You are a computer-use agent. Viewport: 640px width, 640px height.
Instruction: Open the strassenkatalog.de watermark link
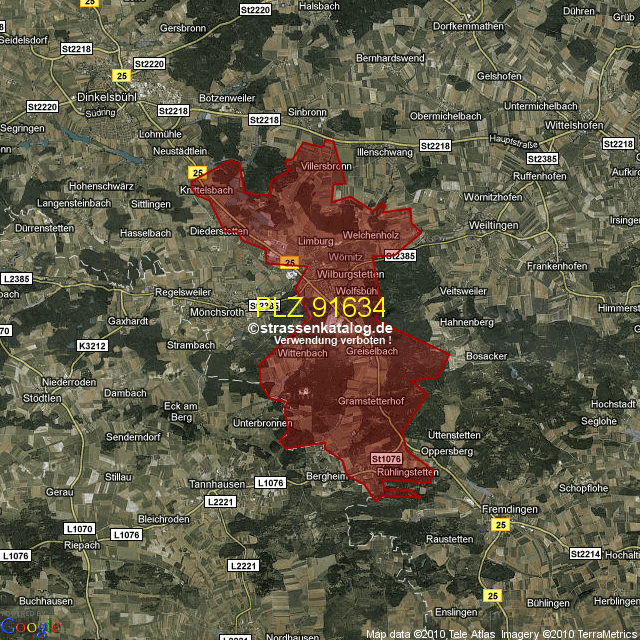(x=320, y=328)
